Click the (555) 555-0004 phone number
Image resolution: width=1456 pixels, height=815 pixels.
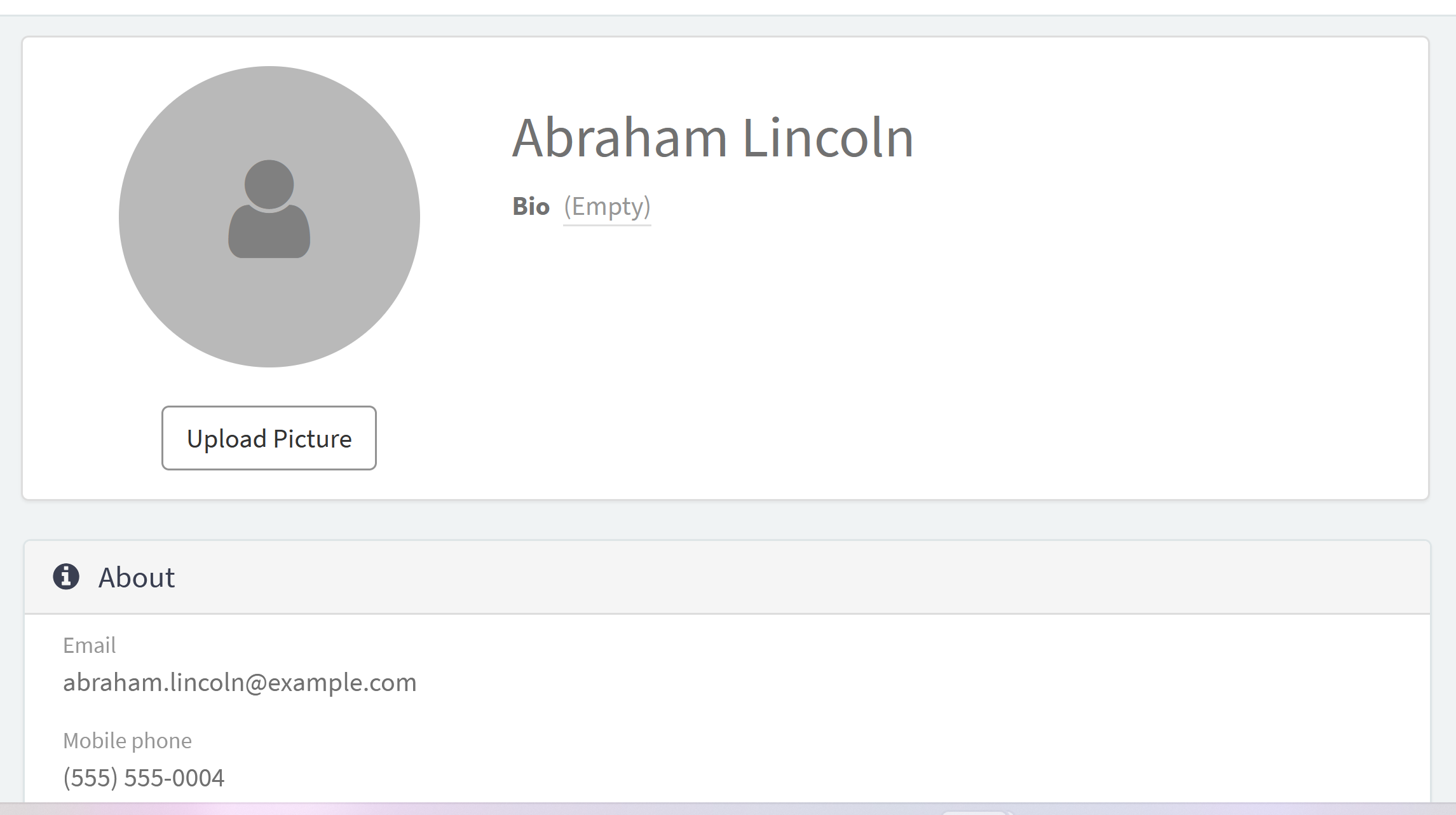coord(144,777)
